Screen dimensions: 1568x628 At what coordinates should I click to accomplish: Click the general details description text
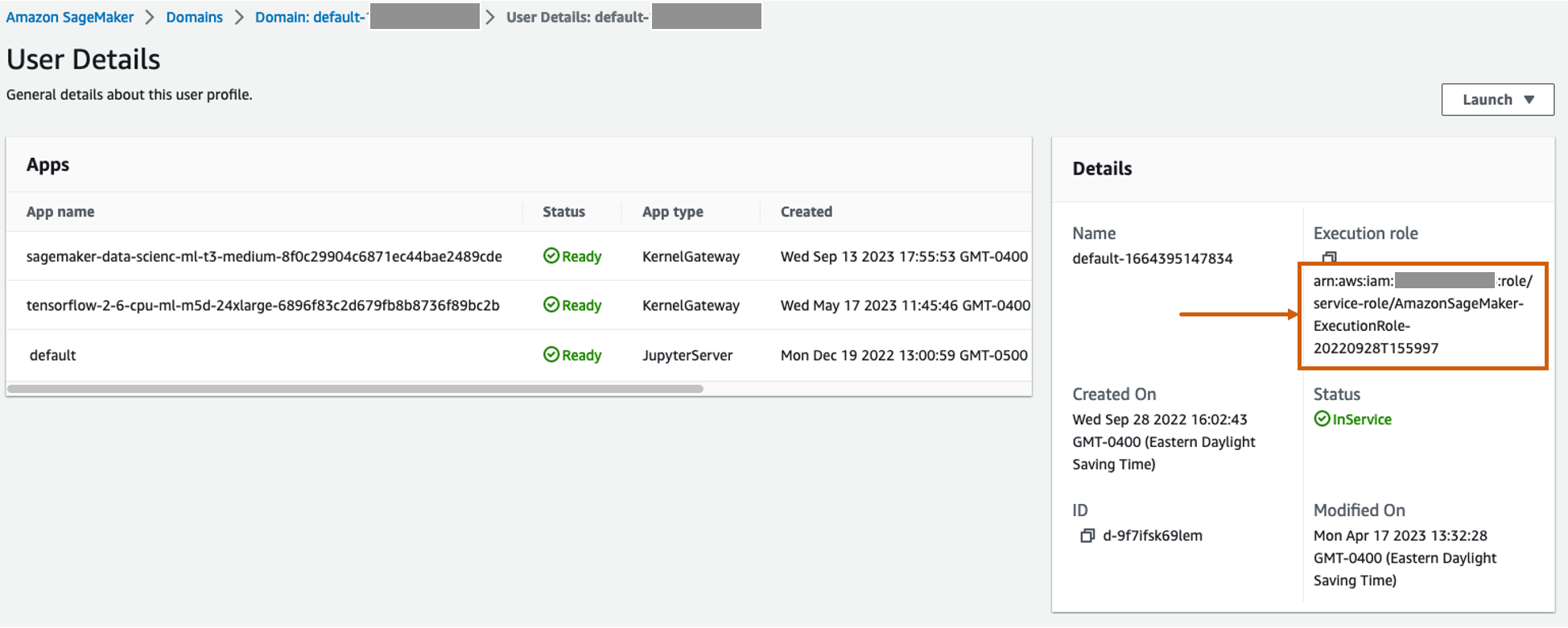(x=130, y=94)
